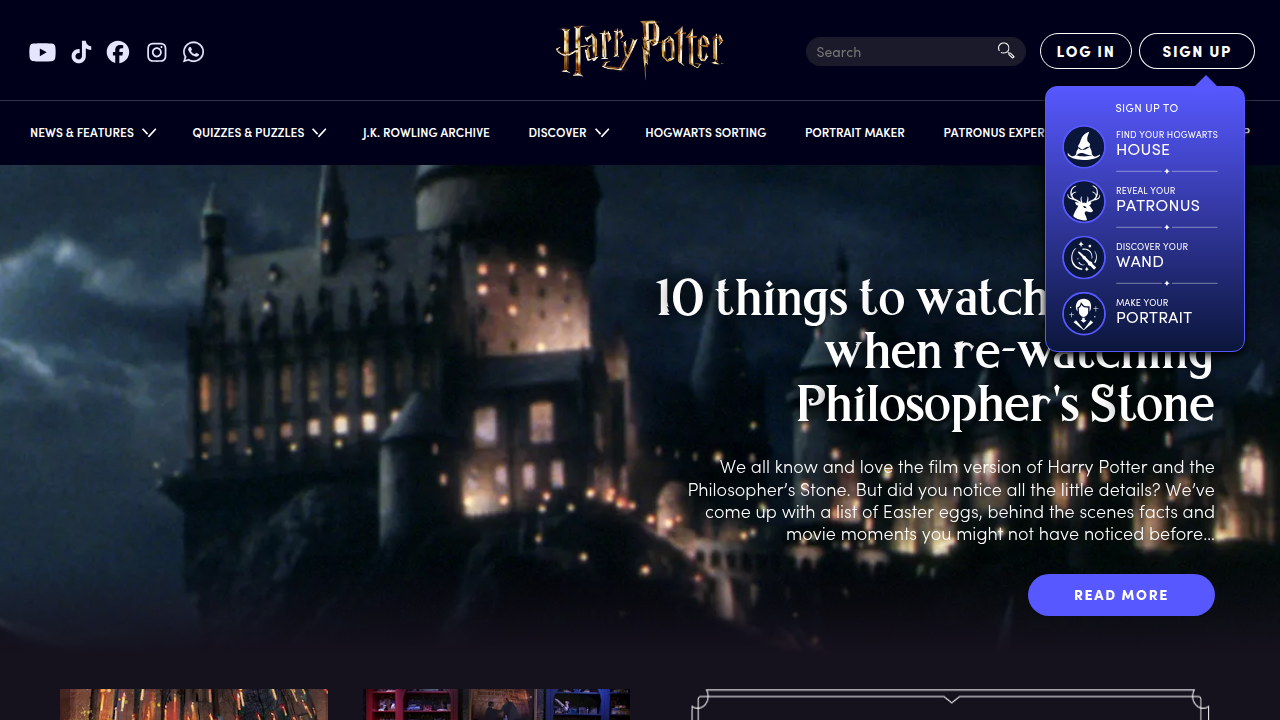
Task: Open the first article thumbnail below hero
Action: pos(194,704)
